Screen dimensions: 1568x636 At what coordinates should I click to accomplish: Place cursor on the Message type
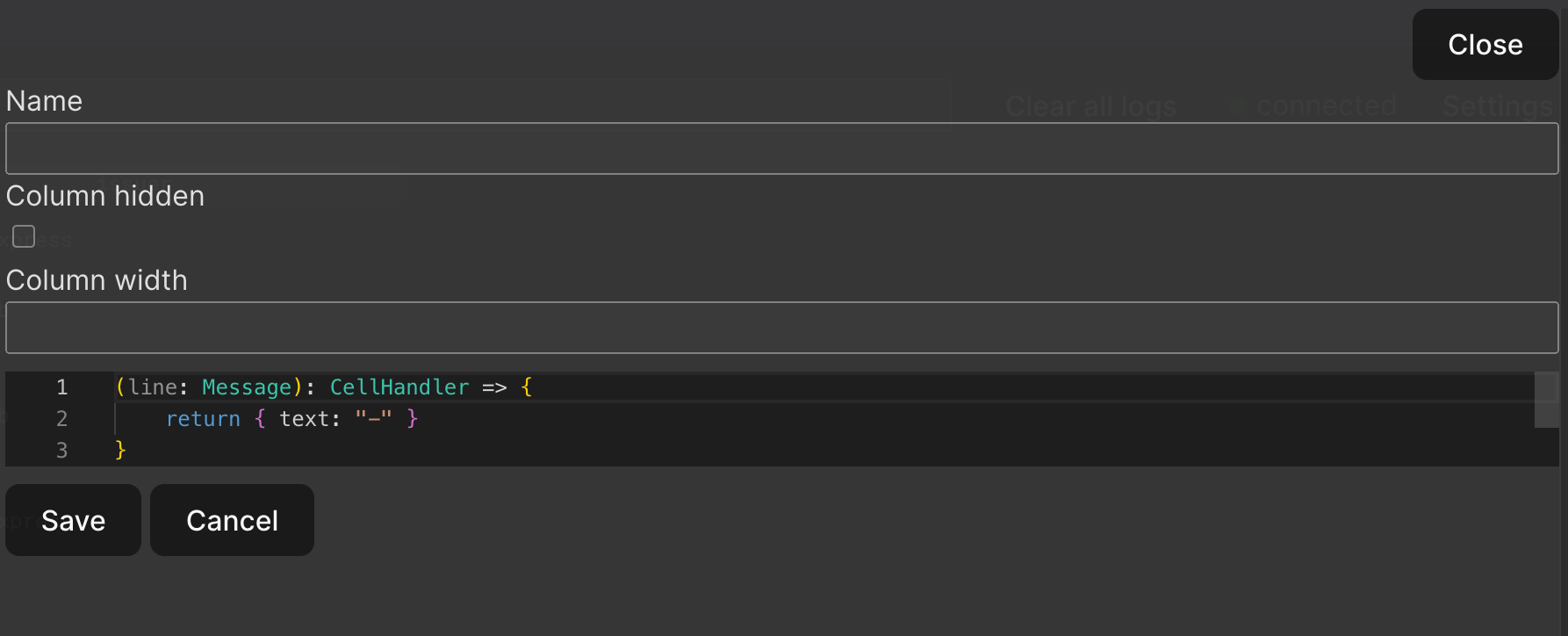coord(247,387)
